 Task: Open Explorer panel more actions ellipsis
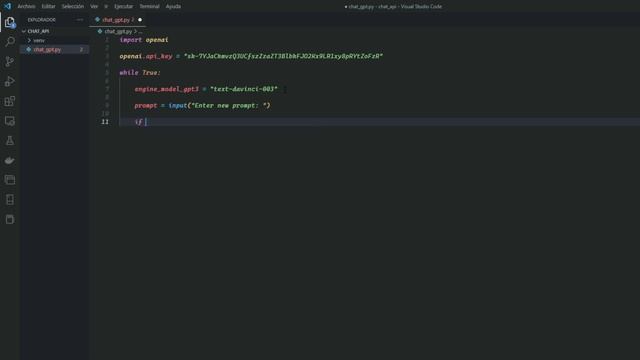pyautogui.click(x=80, y=20)
